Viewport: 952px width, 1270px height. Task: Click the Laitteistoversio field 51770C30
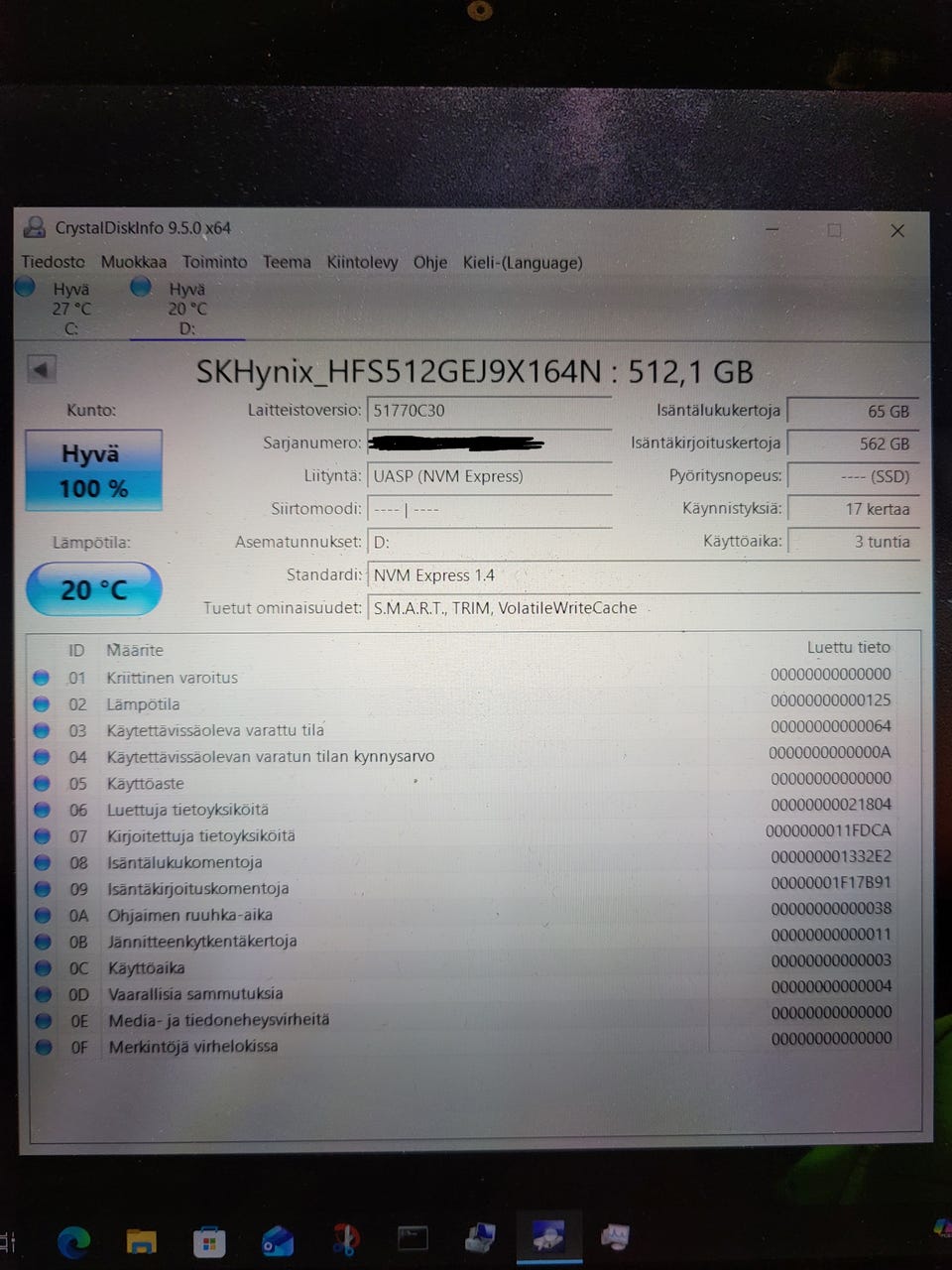[x=490, y=410]
